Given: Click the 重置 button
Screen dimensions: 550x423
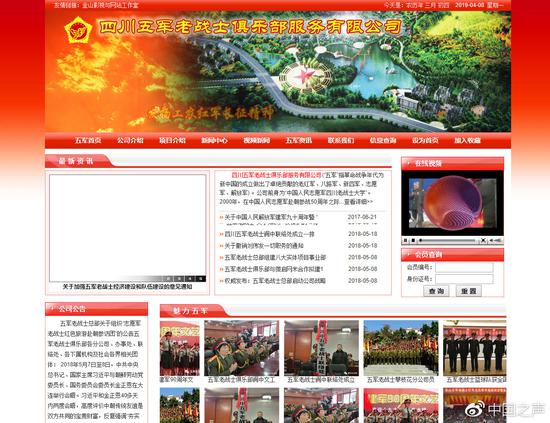Looking at the screenshot, I should (x=468, y=291).
